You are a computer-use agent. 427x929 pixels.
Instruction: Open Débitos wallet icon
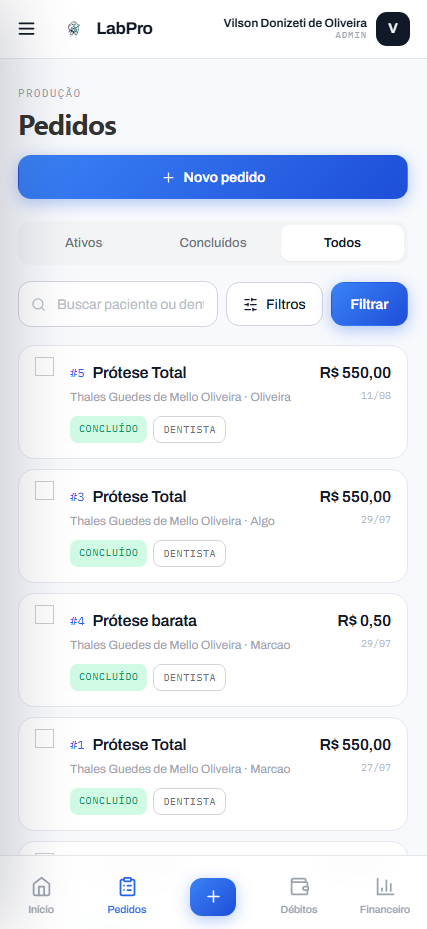pyautogui.click(x=300, y=887)
